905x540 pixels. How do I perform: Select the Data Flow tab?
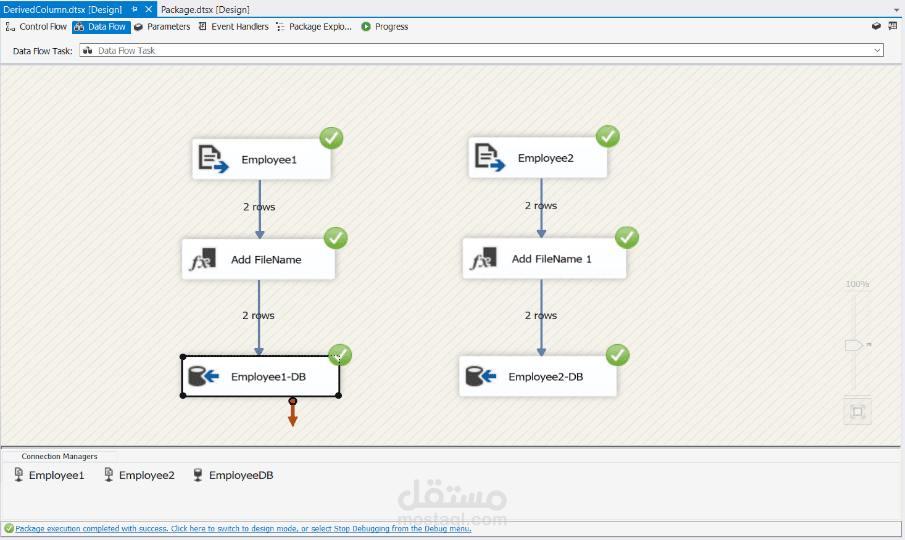click(x=101, y=27)
